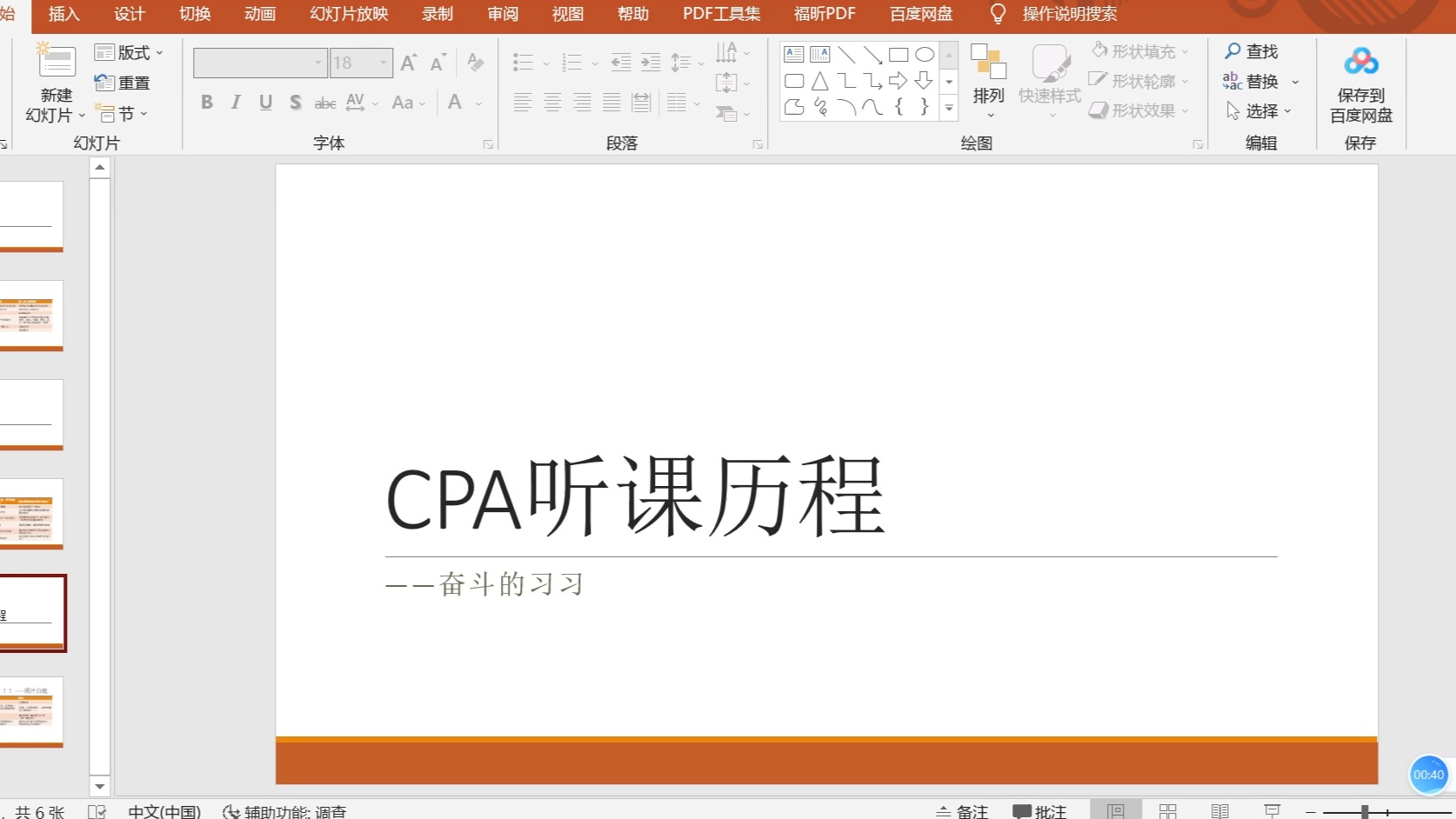Expand the shapes gallery more arrow

(949, 109)
